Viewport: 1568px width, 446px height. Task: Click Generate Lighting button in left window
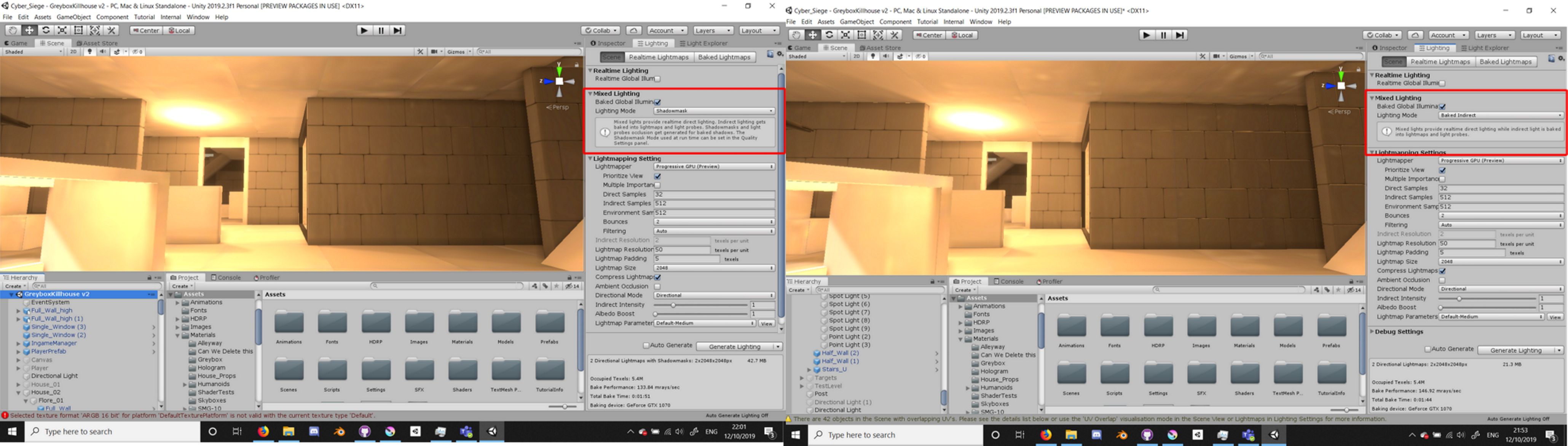point(735,346)
